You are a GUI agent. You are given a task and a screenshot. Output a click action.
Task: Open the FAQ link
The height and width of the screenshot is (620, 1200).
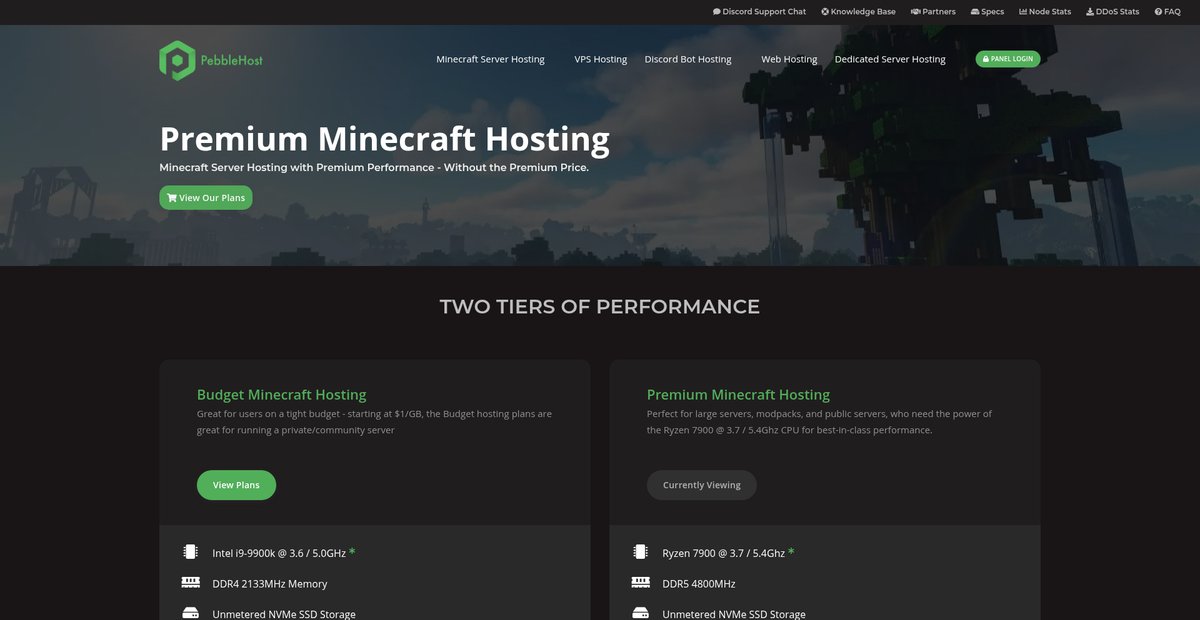pyautogui.click(x=1167, y=12)
